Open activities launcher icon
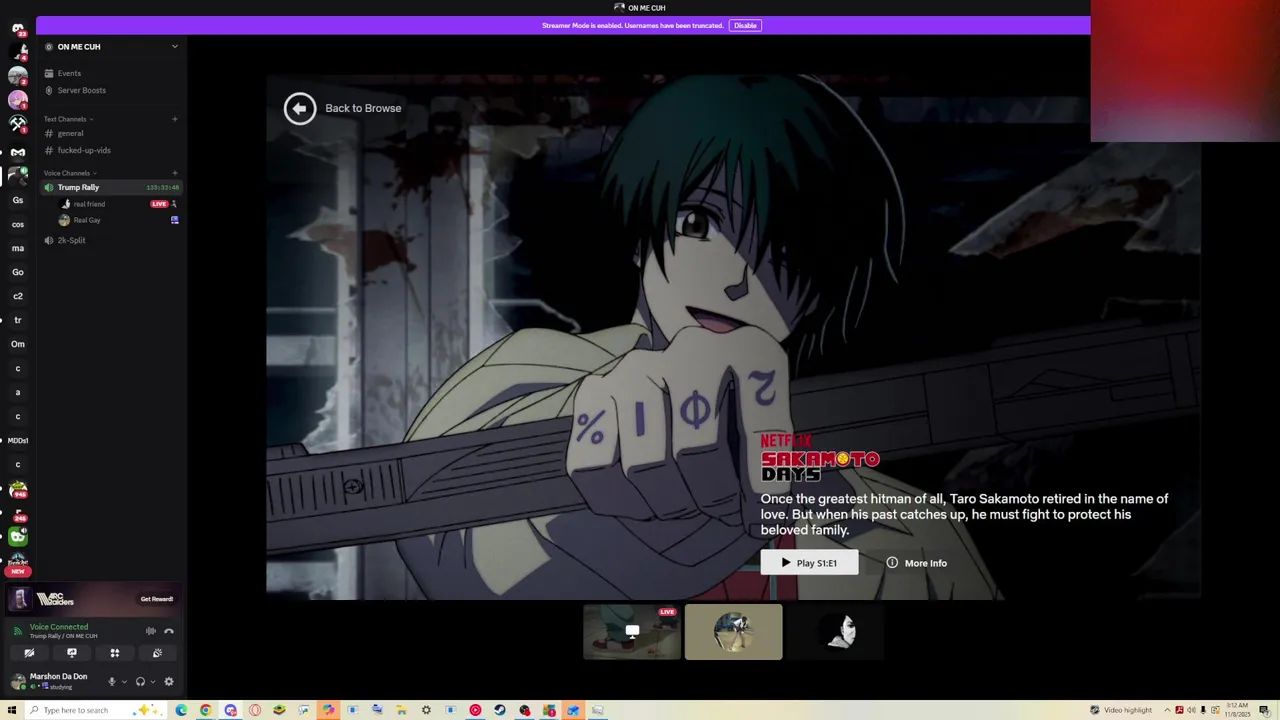 click(x=115, y=653)
